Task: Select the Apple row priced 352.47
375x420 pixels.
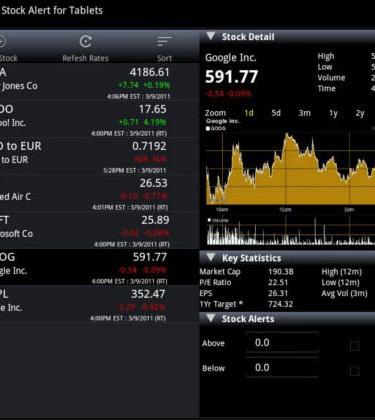Action: point(99,304)
